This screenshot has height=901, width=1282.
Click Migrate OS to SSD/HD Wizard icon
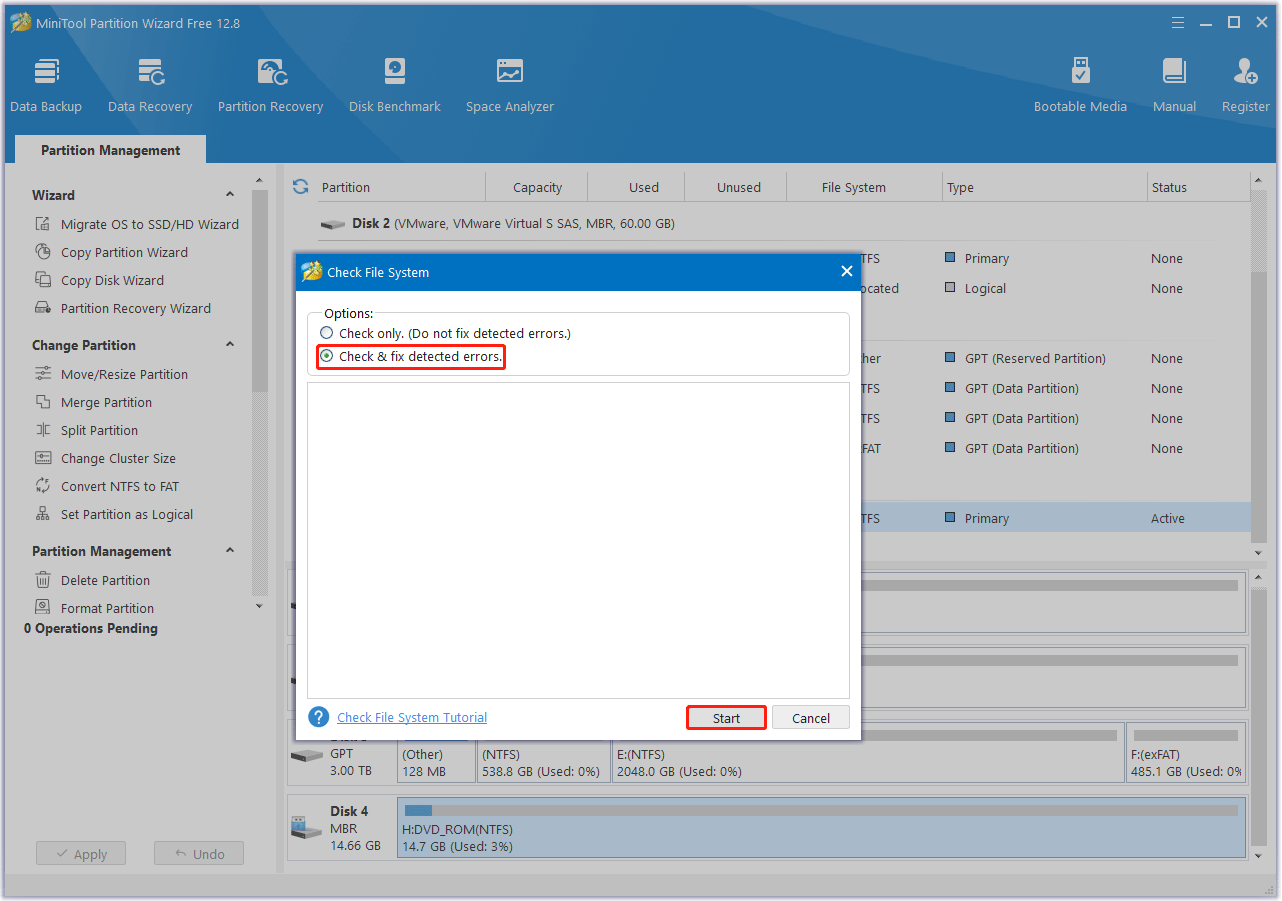tap(43, 224)
